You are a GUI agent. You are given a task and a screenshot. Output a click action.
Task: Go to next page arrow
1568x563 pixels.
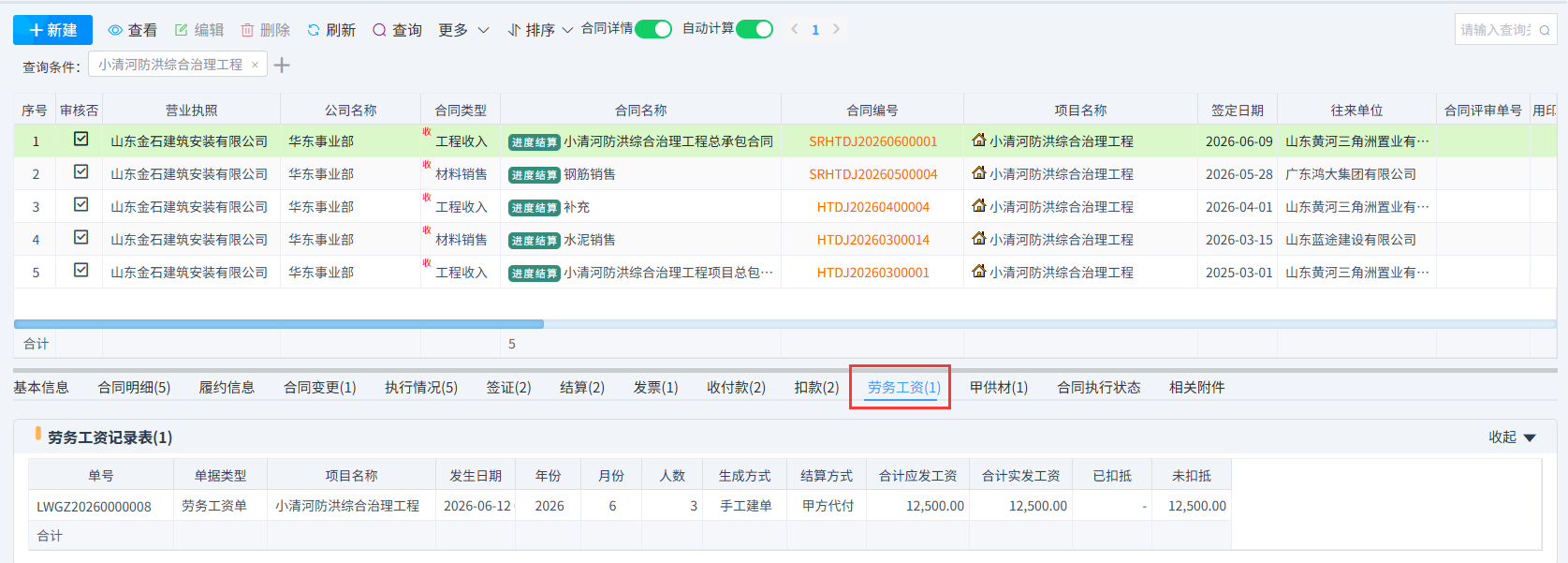836,29
